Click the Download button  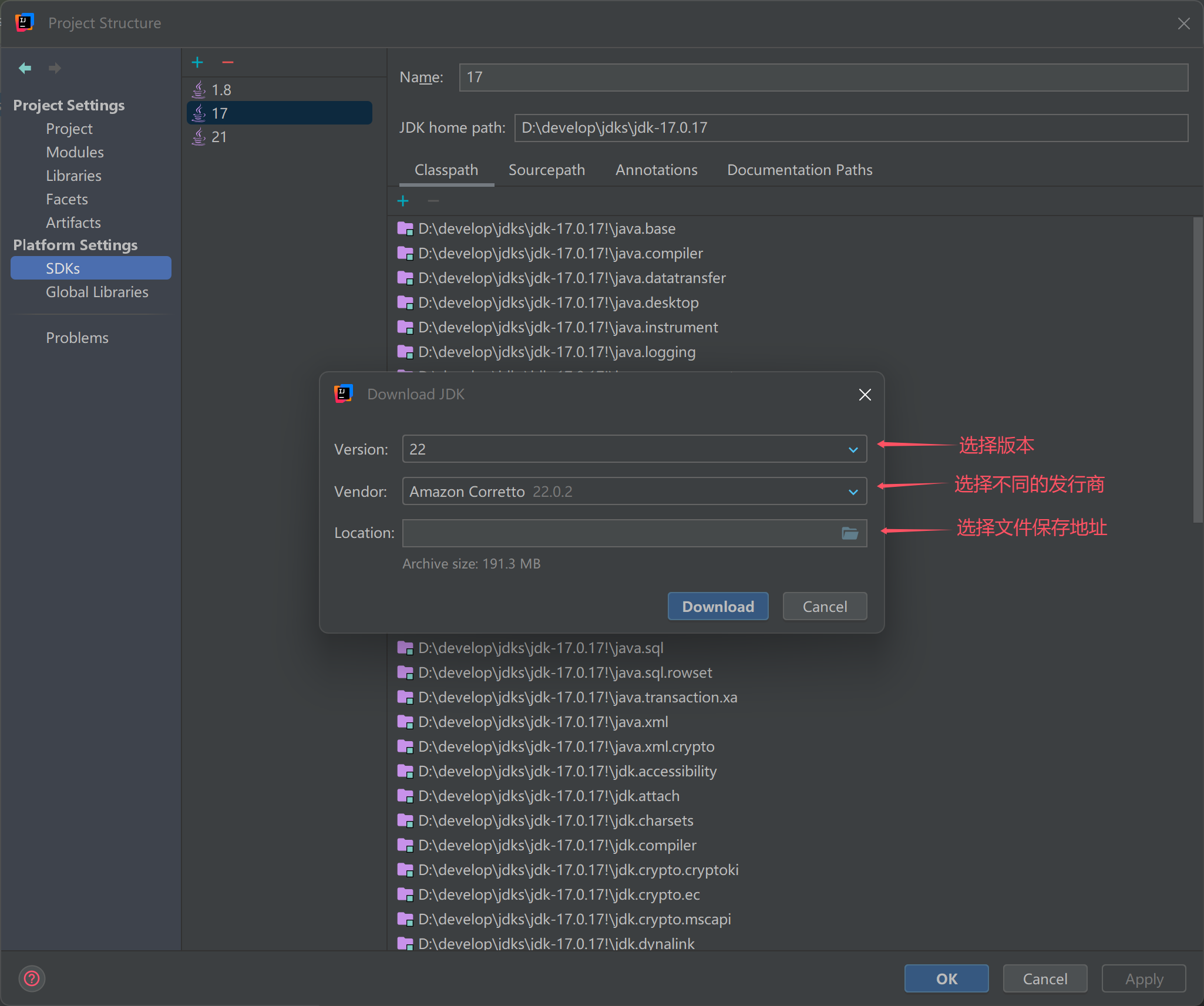click(718, 607)
